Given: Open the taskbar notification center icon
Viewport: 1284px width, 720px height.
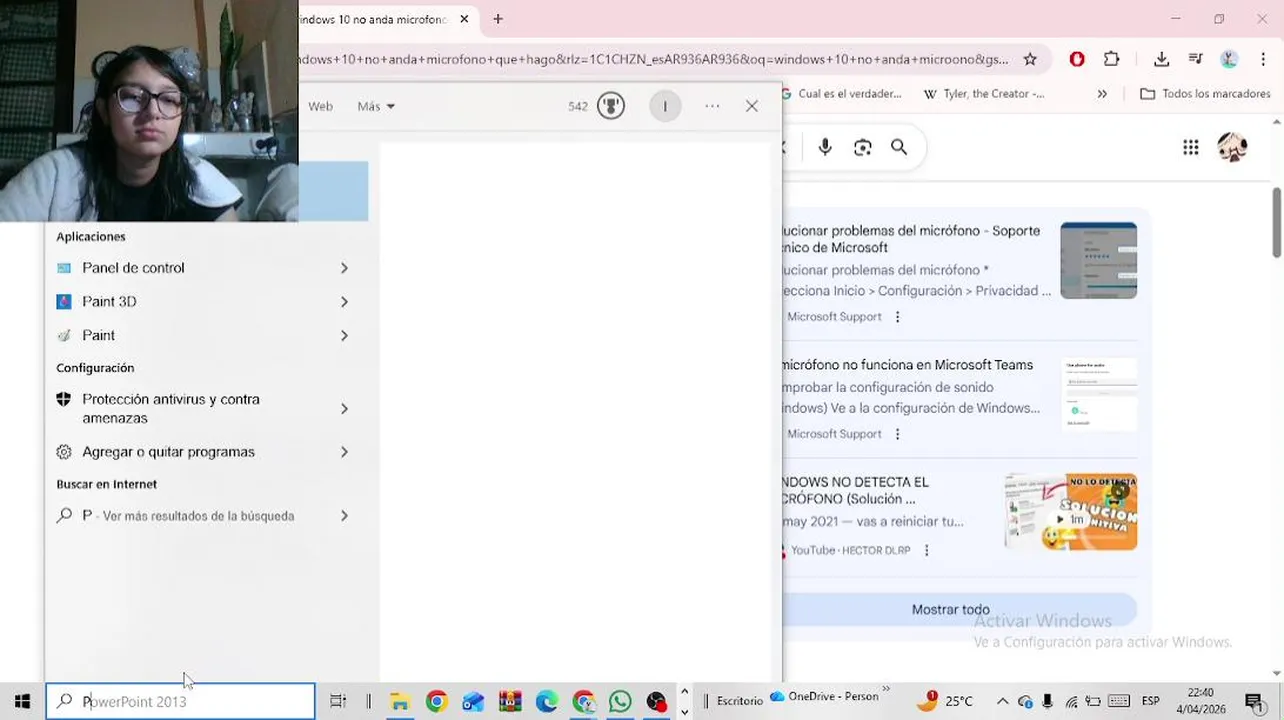Looking at the screenshot, I should click(x=1254, y=701).
